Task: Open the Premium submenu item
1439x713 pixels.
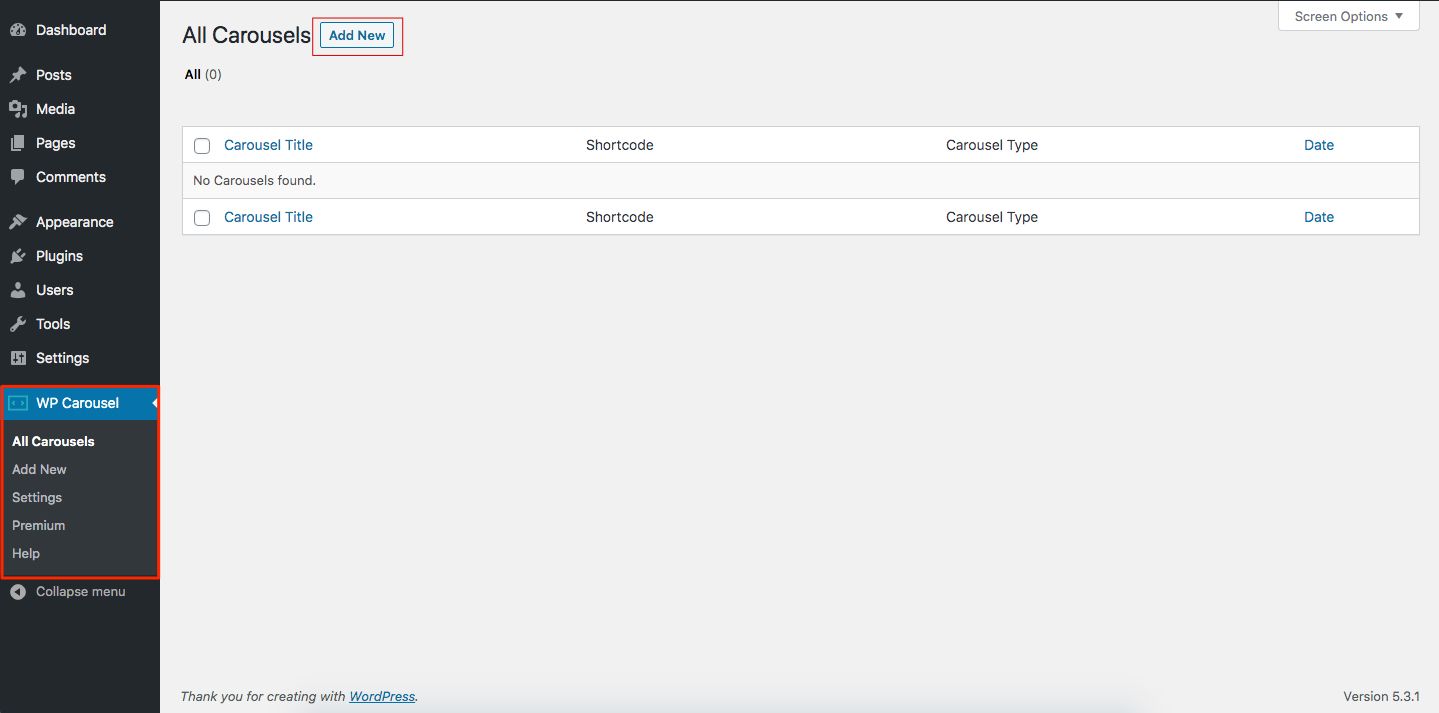Action: click(39, 525)
